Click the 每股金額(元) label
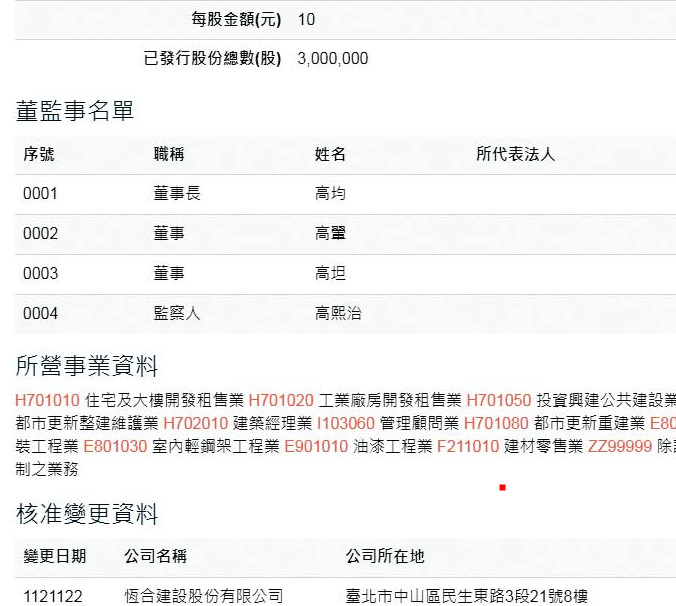Image resolution: width=676 pixels, height=606 pixels. coord(236,19)
